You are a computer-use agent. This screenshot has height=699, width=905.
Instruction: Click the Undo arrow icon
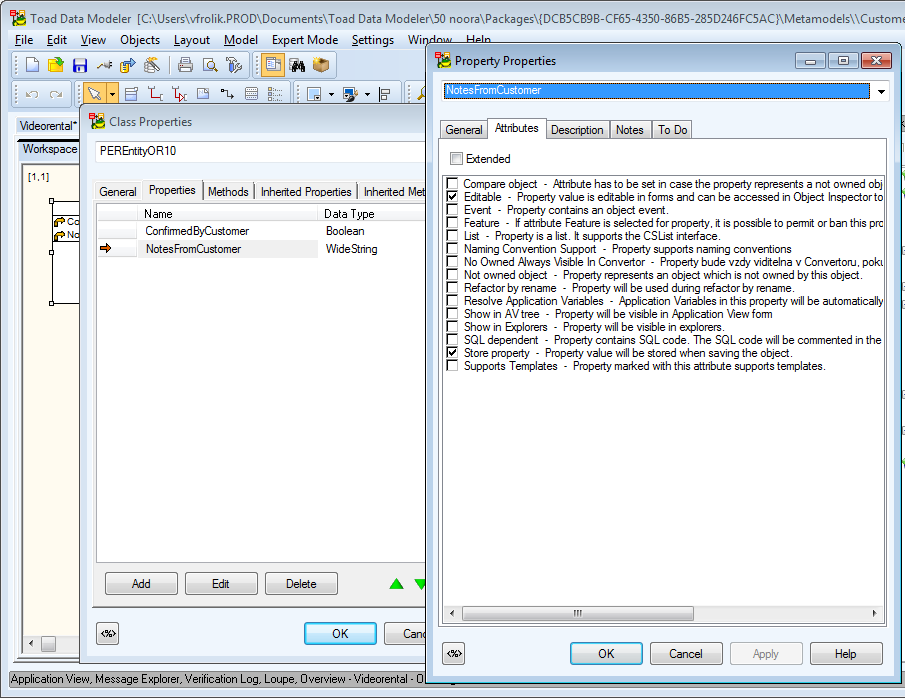pyautogui.click(x=32, y=94)
